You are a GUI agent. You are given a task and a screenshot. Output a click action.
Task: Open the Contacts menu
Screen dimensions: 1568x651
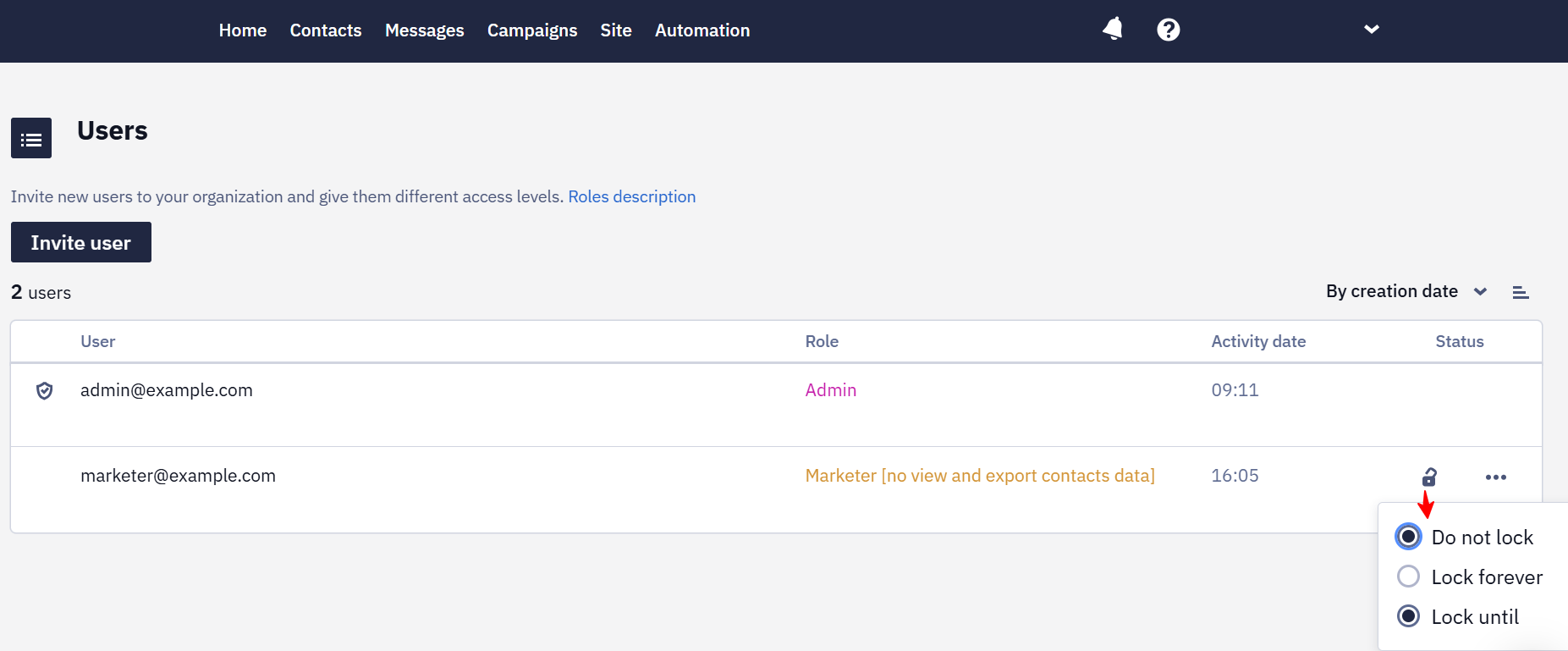point(326,30)
